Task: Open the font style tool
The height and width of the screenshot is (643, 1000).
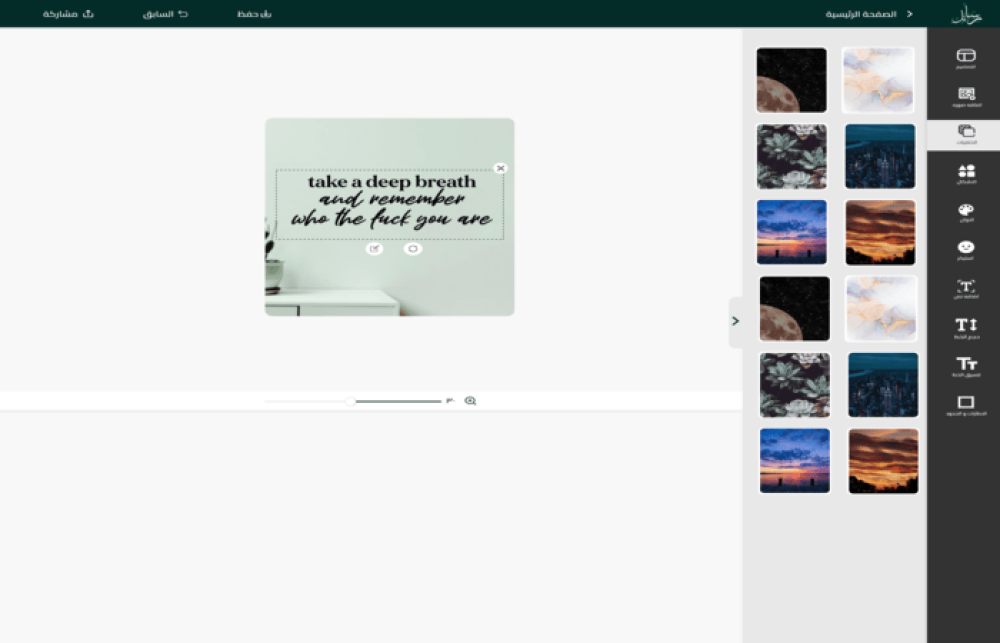Action: pos(965,364)
